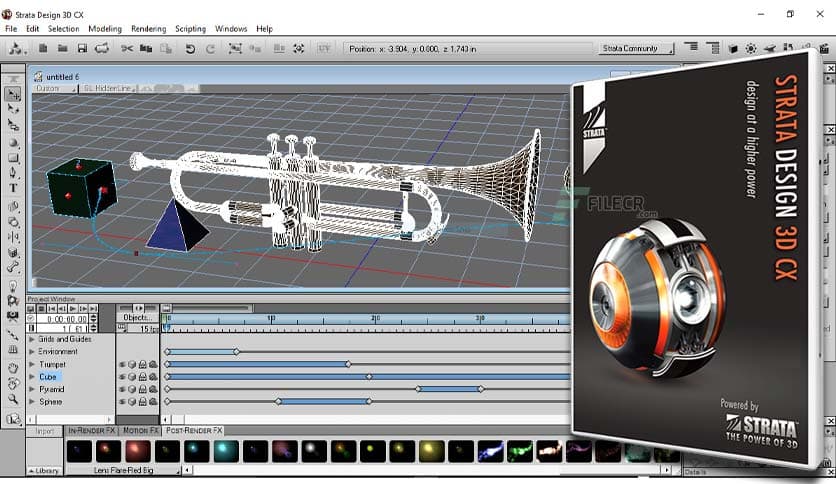Click the current time input field

pos(63,319)
